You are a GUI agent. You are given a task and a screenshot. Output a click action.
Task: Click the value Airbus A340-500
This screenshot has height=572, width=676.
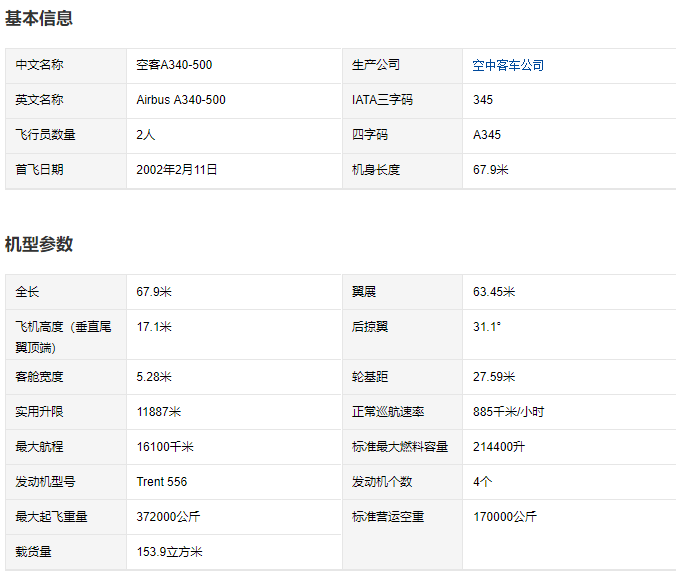(x=181, y=100)
